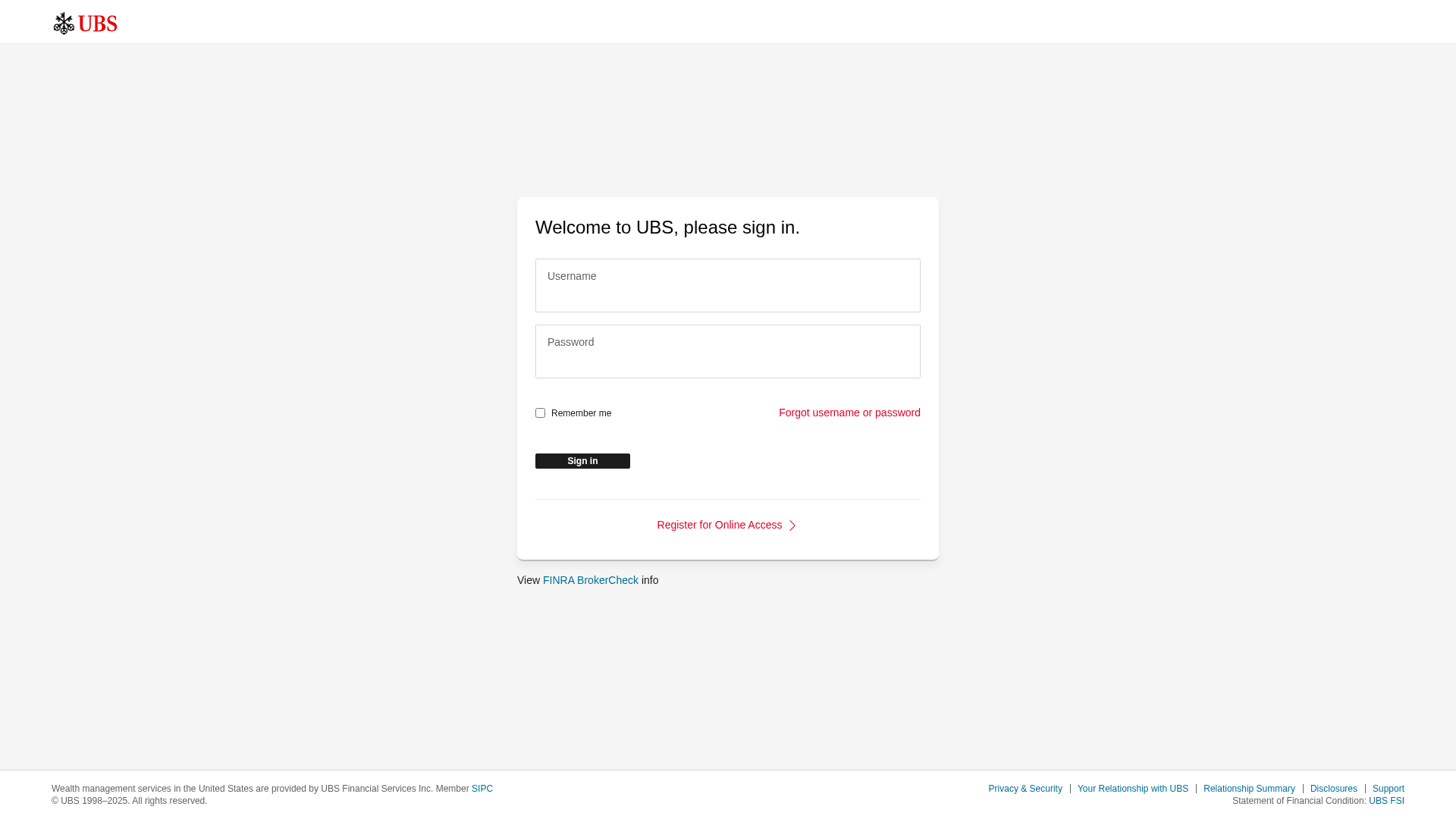Image resolution: width=1456 pixels, height=819 pixels.
Task: Open the Relationship Summary footer link
Action: 1249,789
